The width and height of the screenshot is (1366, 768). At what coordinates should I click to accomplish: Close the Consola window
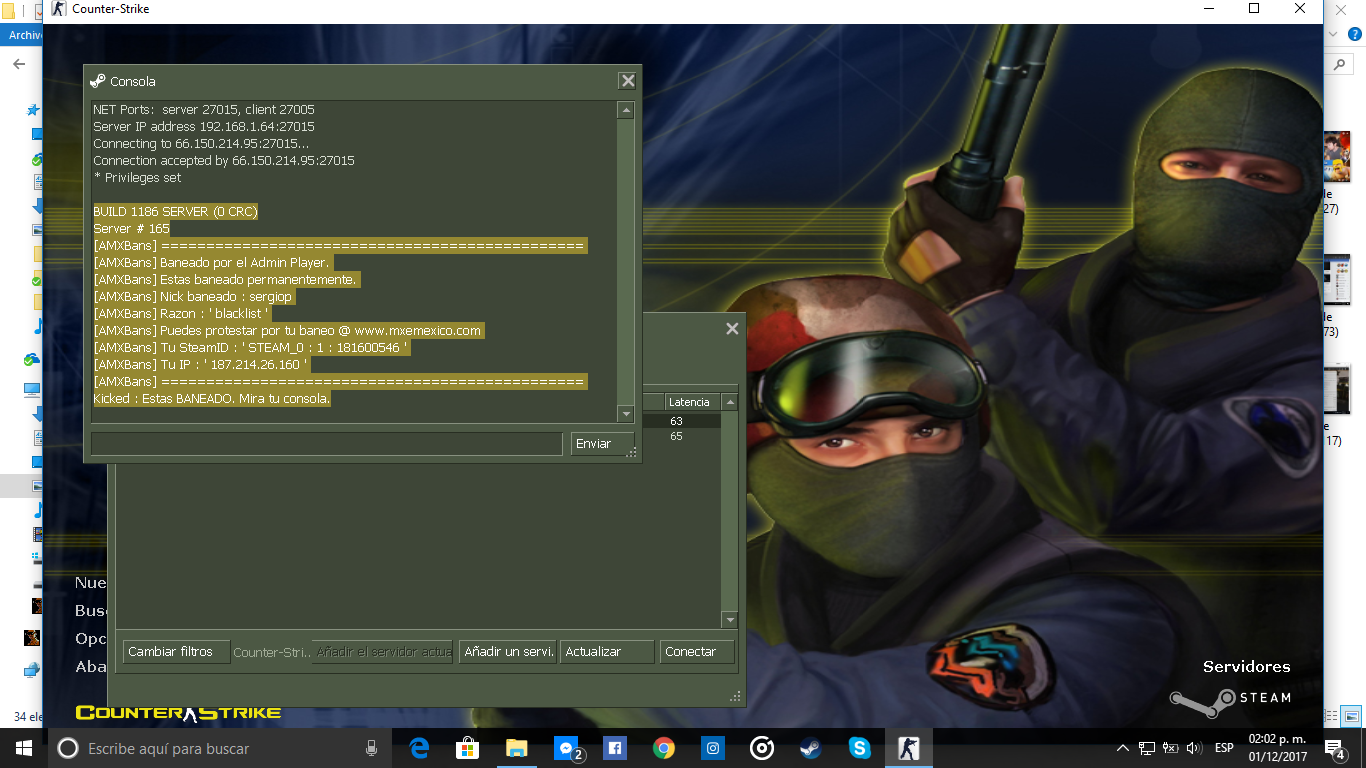627,81
